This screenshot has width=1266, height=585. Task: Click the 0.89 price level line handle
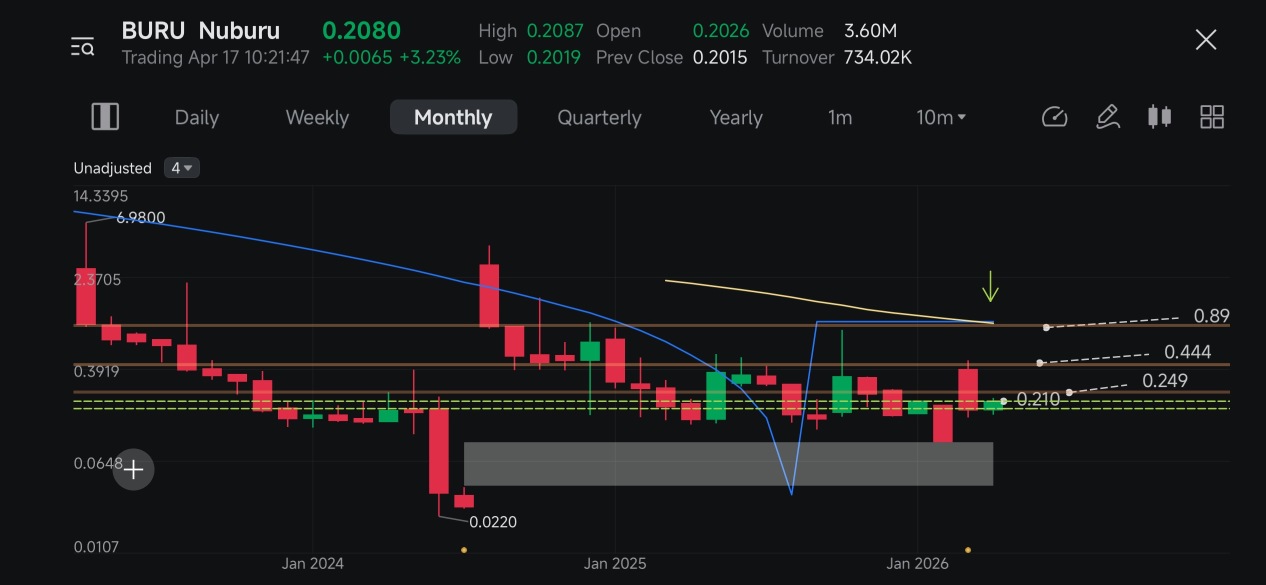1046,327
